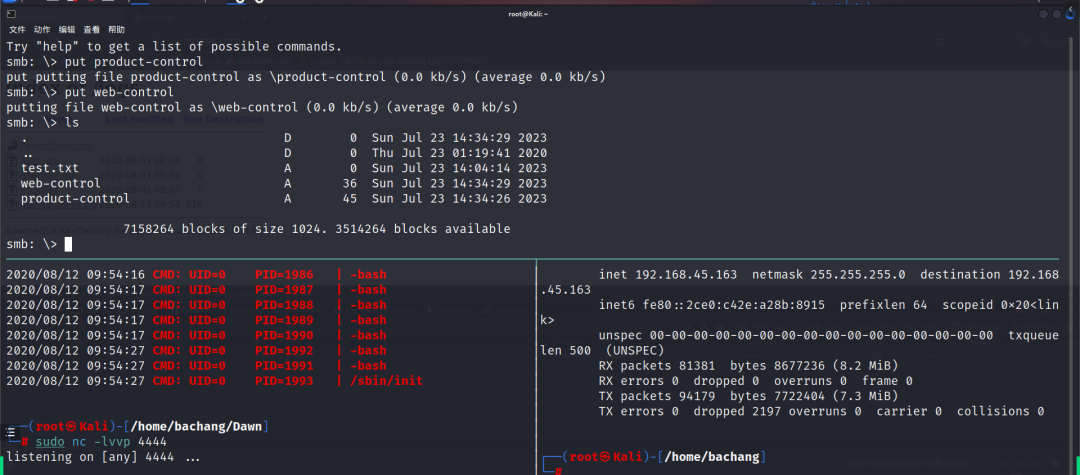Click the "RX errors 0" line
Image resolution: width=1080 pixels, height=475 pixels.
(x=756, y=381)
